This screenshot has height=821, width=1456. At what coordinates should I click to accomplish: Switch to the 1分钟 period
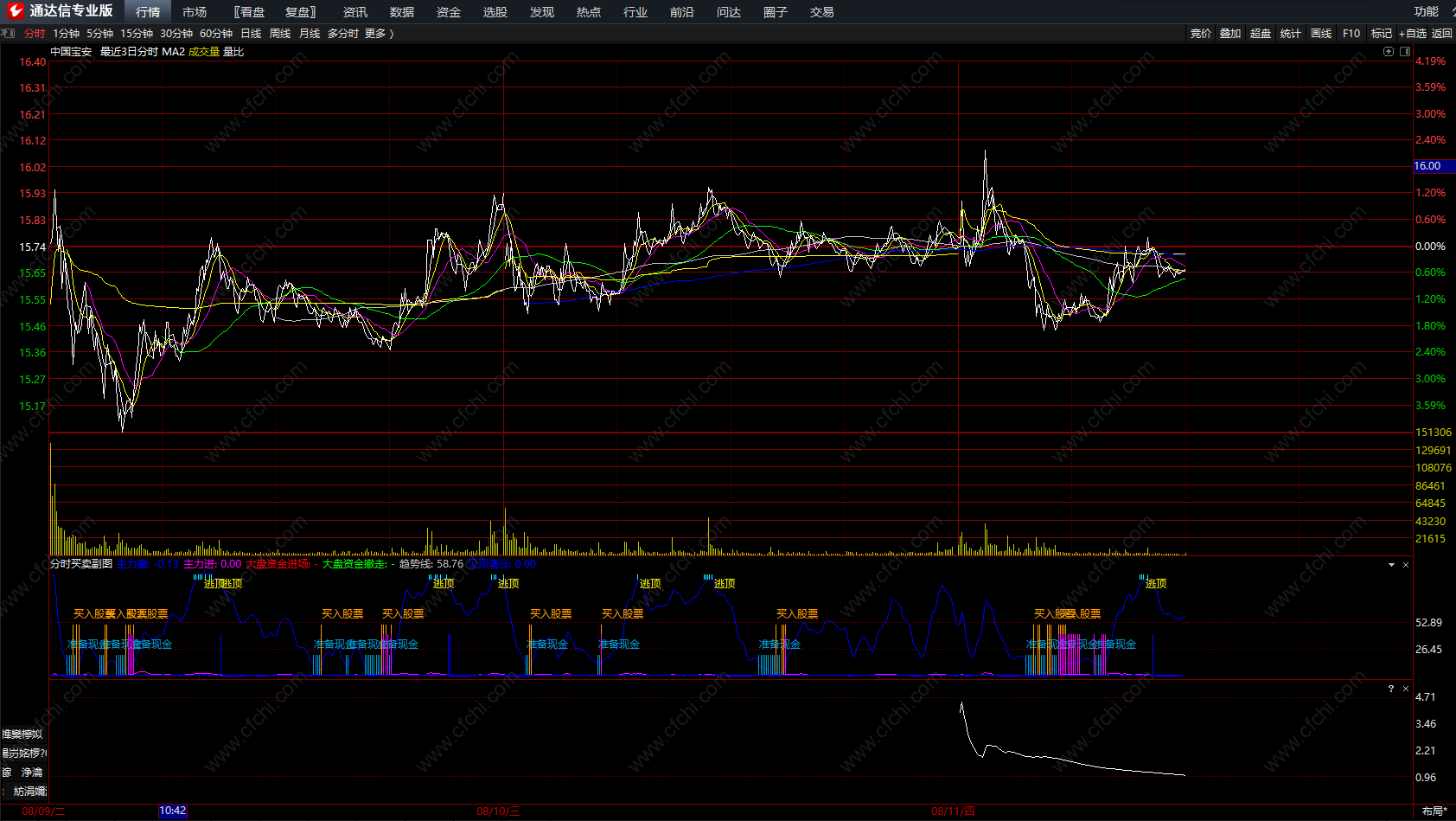coord(66,34)
